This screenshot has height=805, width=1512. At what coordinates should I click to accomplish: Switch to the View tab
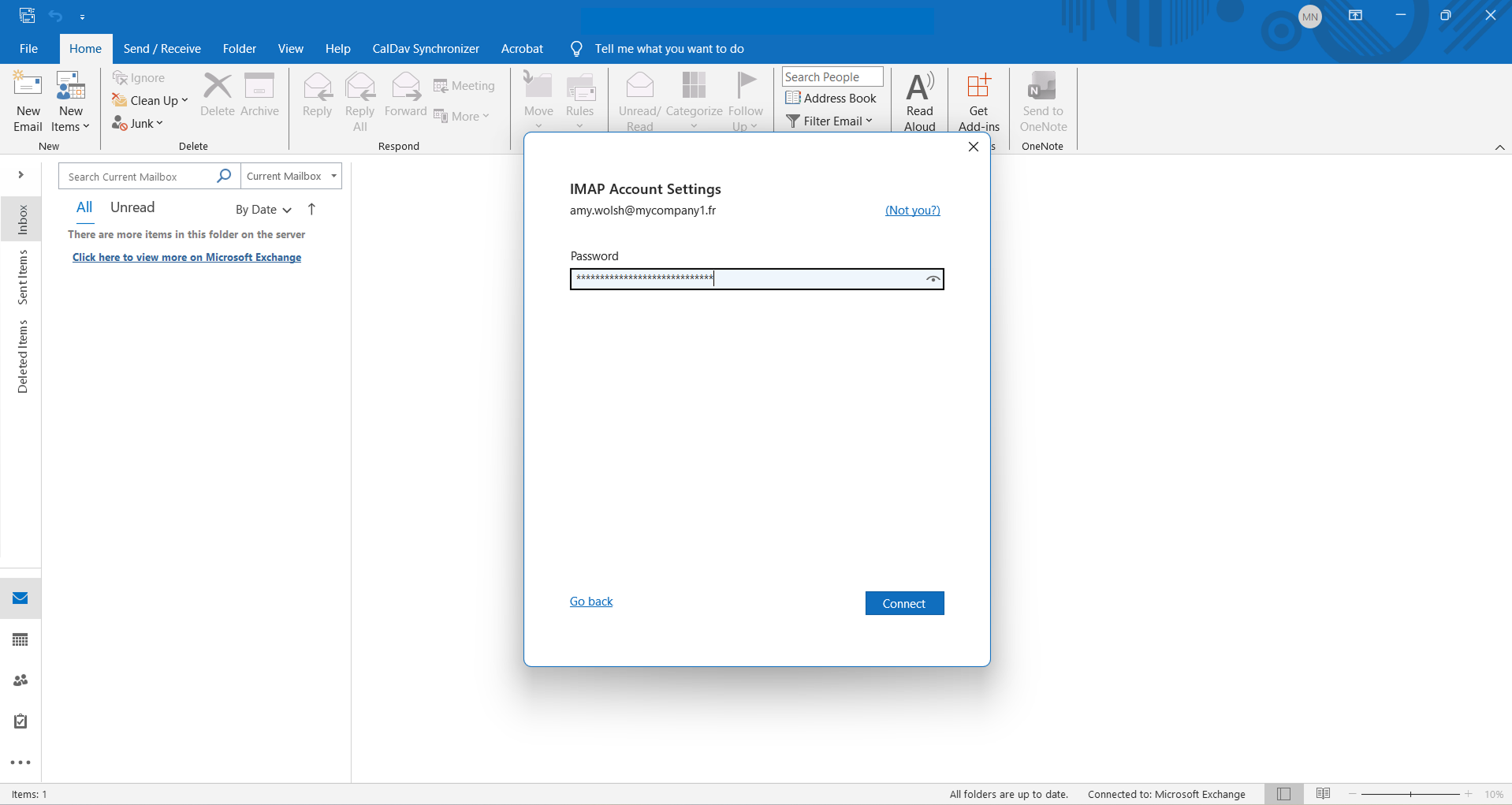pos(291,49)
